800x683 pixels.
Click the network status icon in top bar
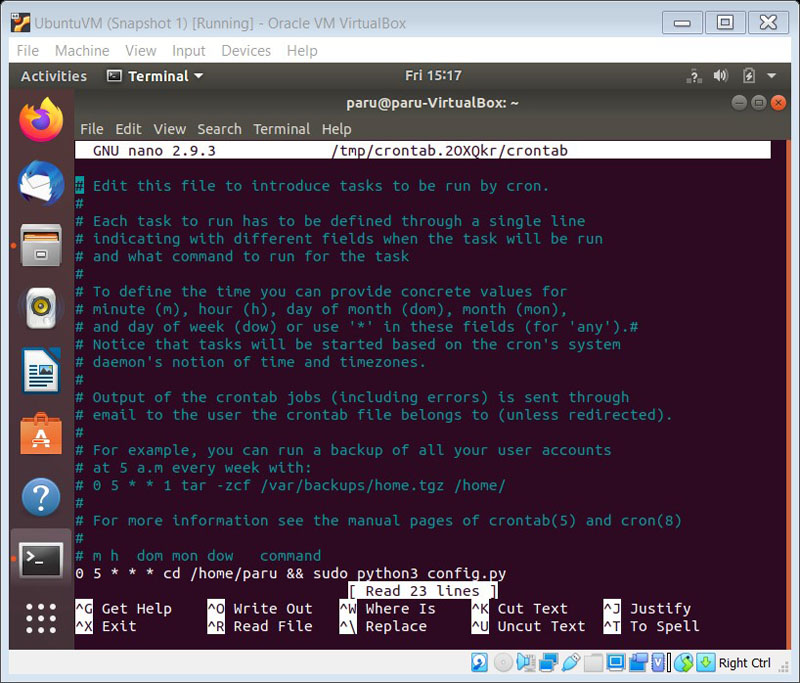coord(694,76)
